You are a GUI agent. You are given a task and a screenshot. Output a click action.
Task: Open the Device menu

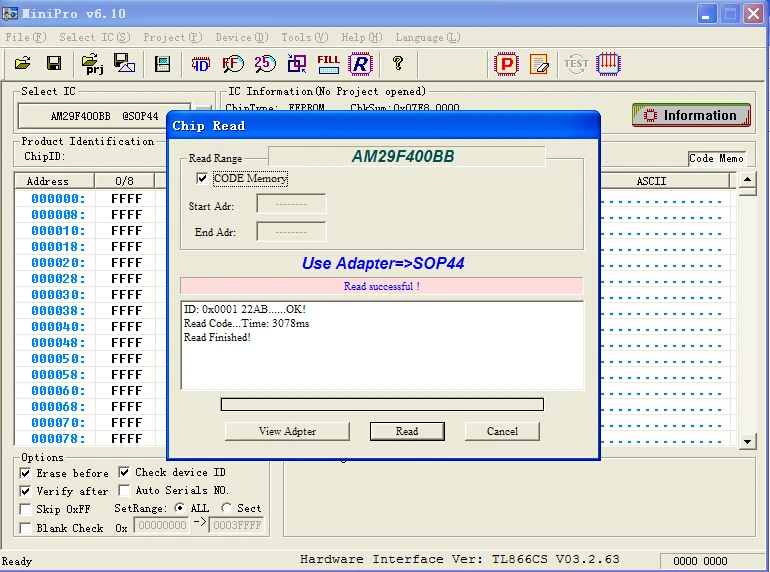point(242,37)
